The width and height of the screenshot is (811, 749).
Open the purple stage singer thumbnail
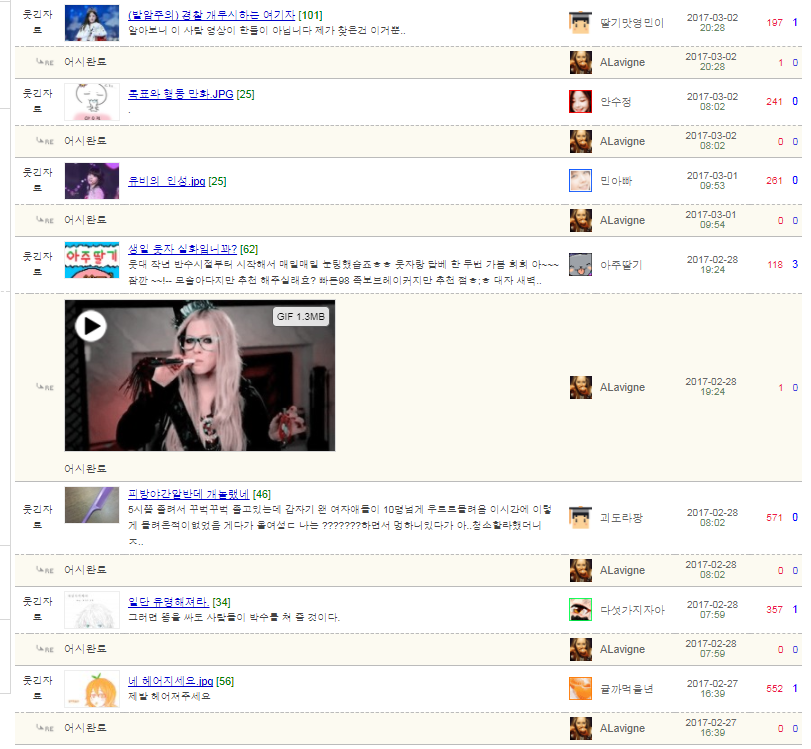[x=92, y=181]
